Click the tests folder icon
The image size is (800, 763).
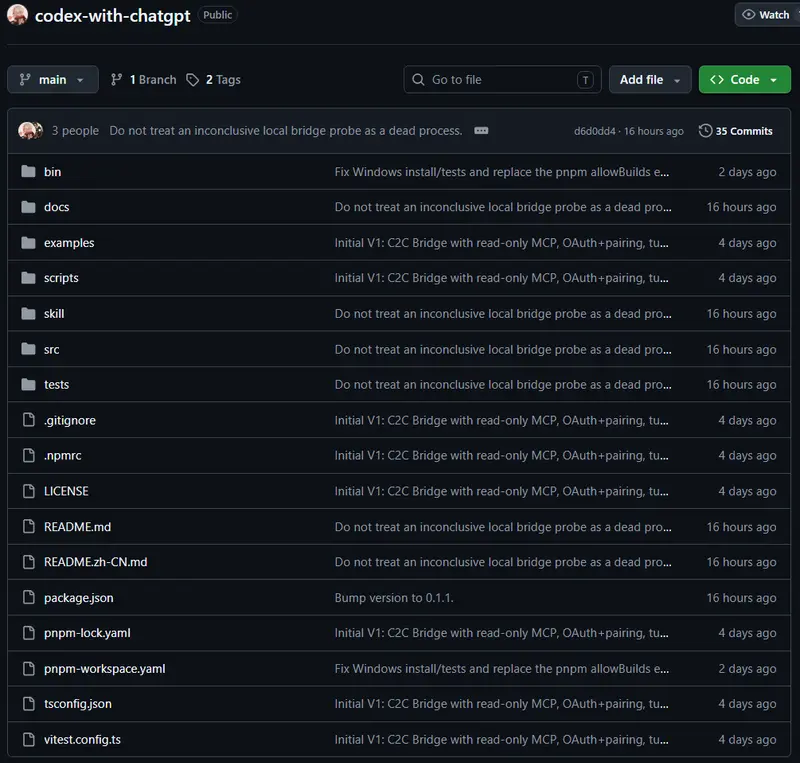tap(29, 384)
